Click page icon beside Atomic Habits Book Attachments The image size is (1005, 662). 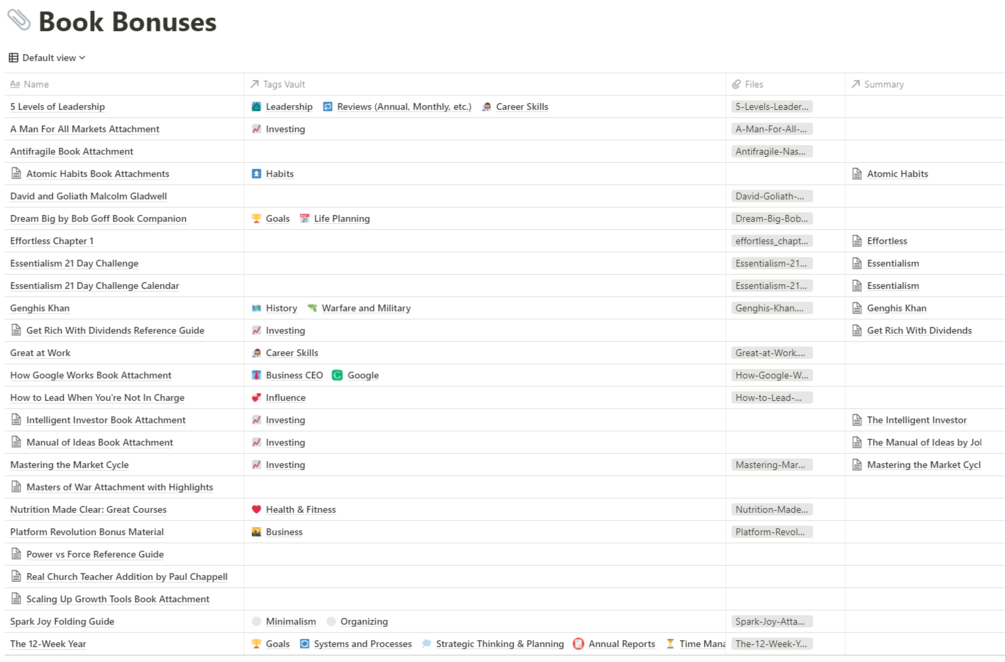click(x=17, y=173)
